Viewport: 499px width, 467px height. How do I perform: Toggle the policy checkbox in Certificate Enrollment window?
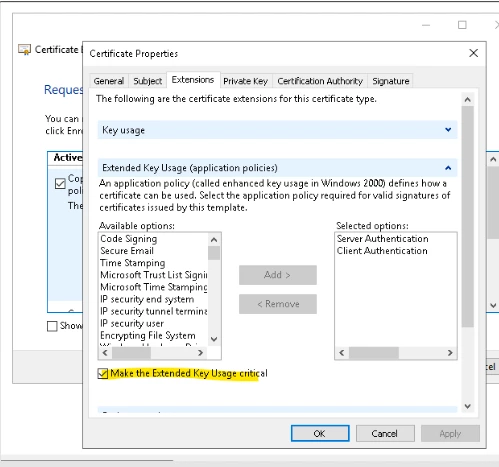tap(60, 184)
